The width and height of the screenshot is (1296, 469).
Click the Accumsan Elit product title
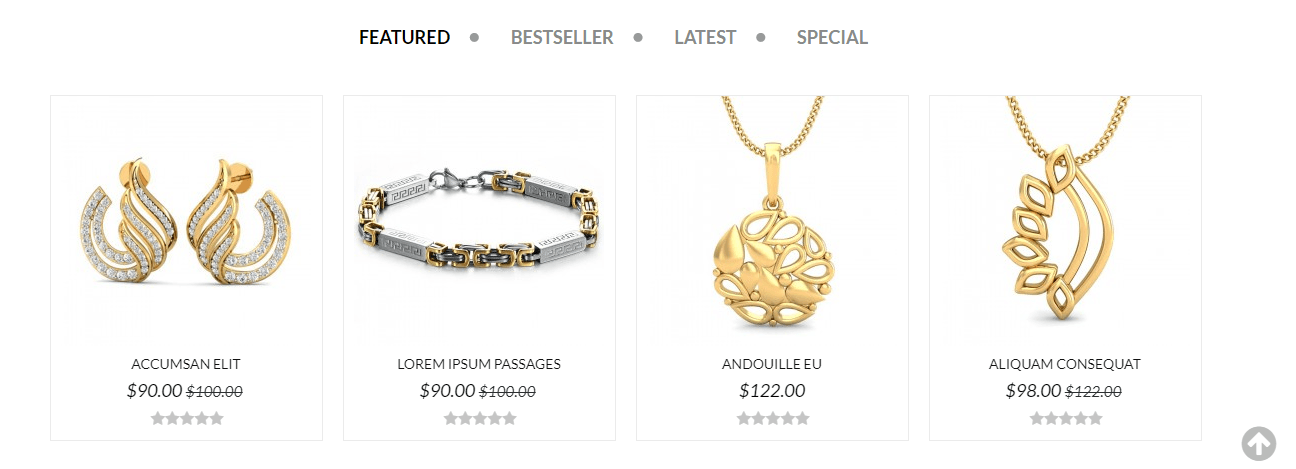(186, 364)
